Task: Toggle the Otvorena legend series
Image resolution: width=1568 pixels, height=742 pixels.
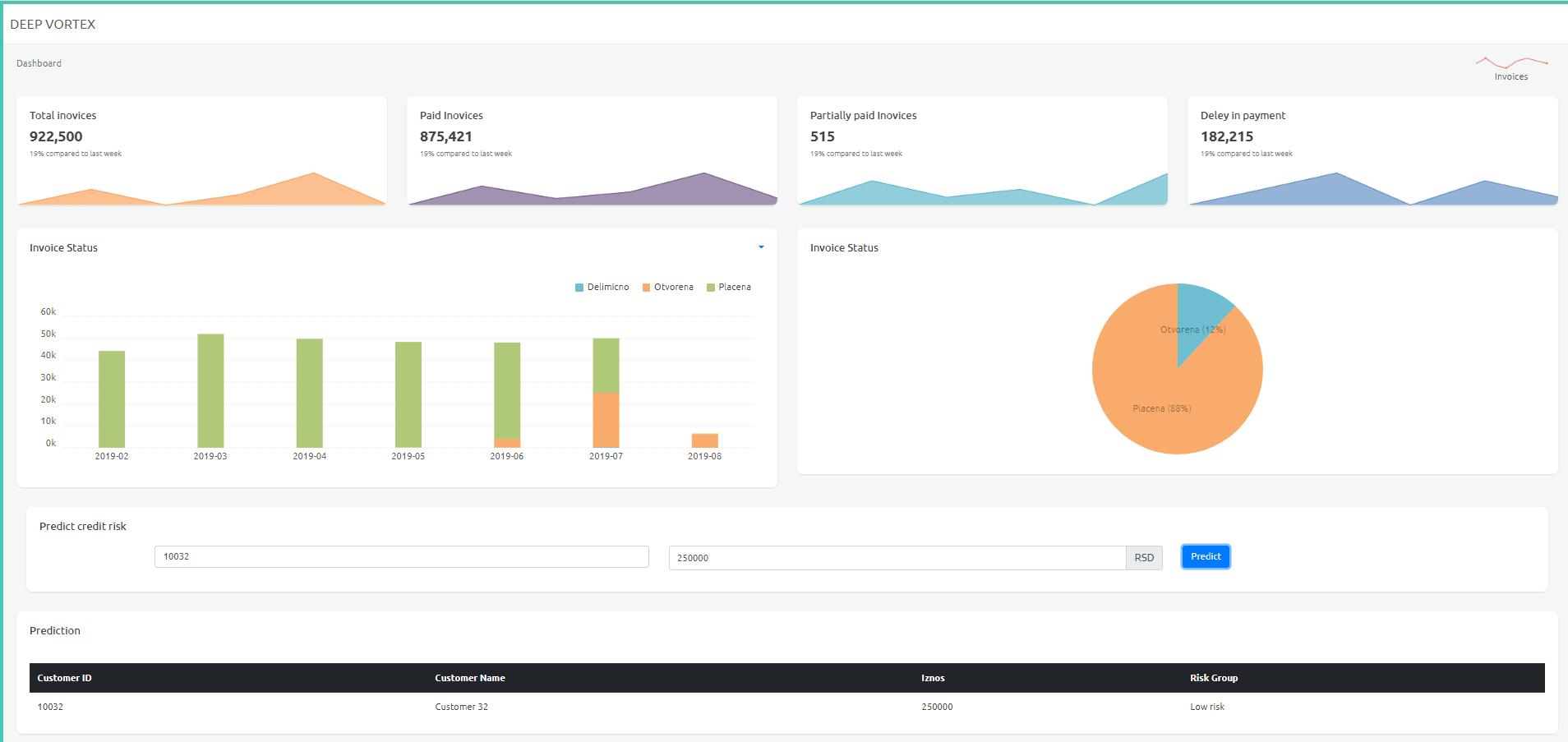Action: pyautogui.click(x=667, y=288)
